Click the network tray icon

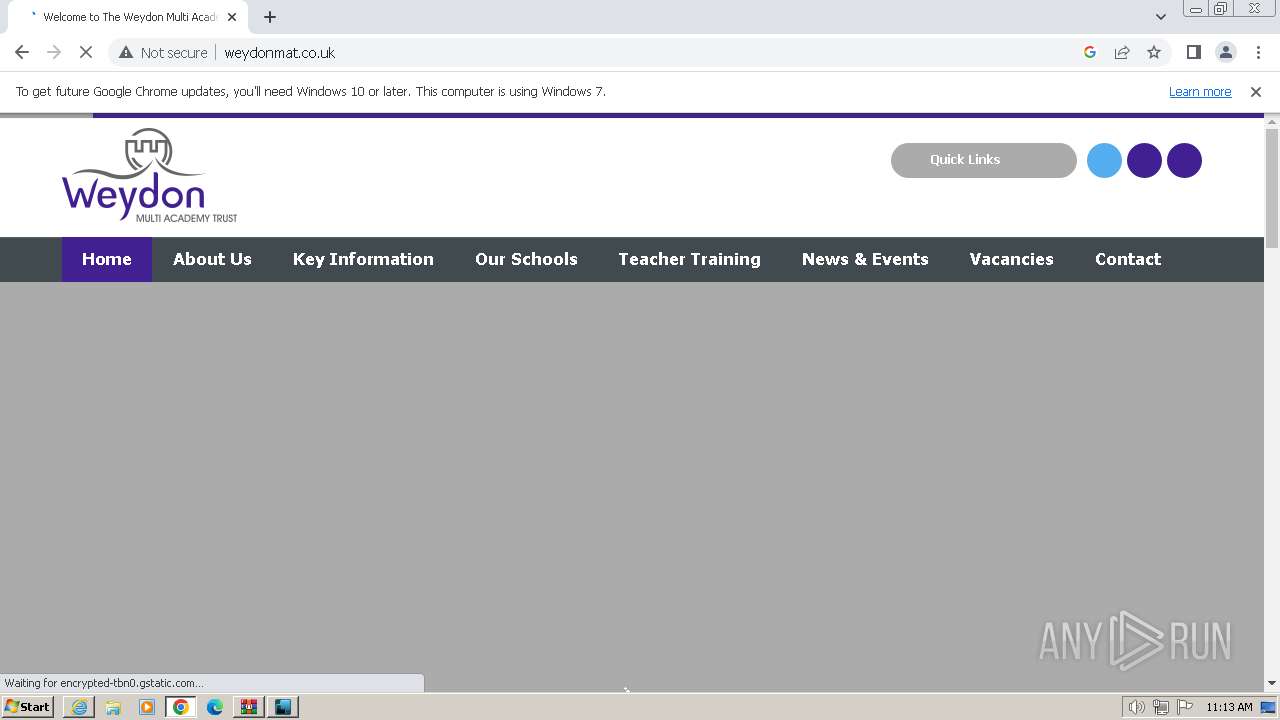tap(1161, 707)
